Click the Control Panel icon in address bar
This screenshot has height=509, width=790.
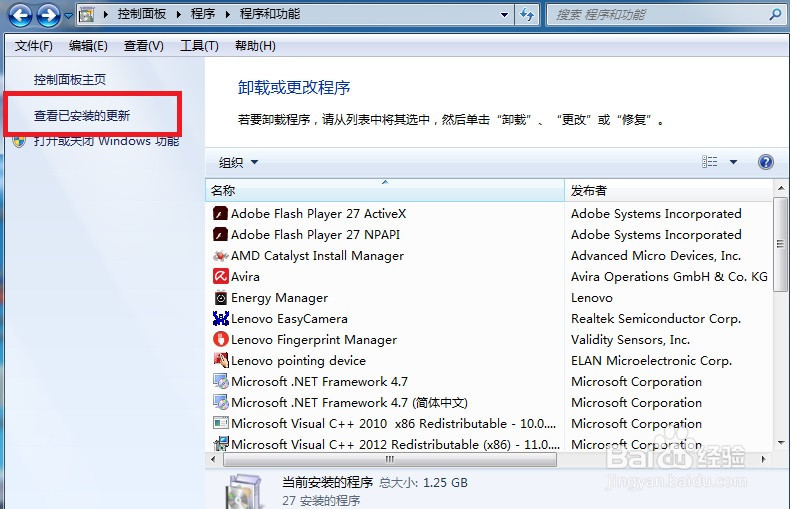(x=87, y=15)
